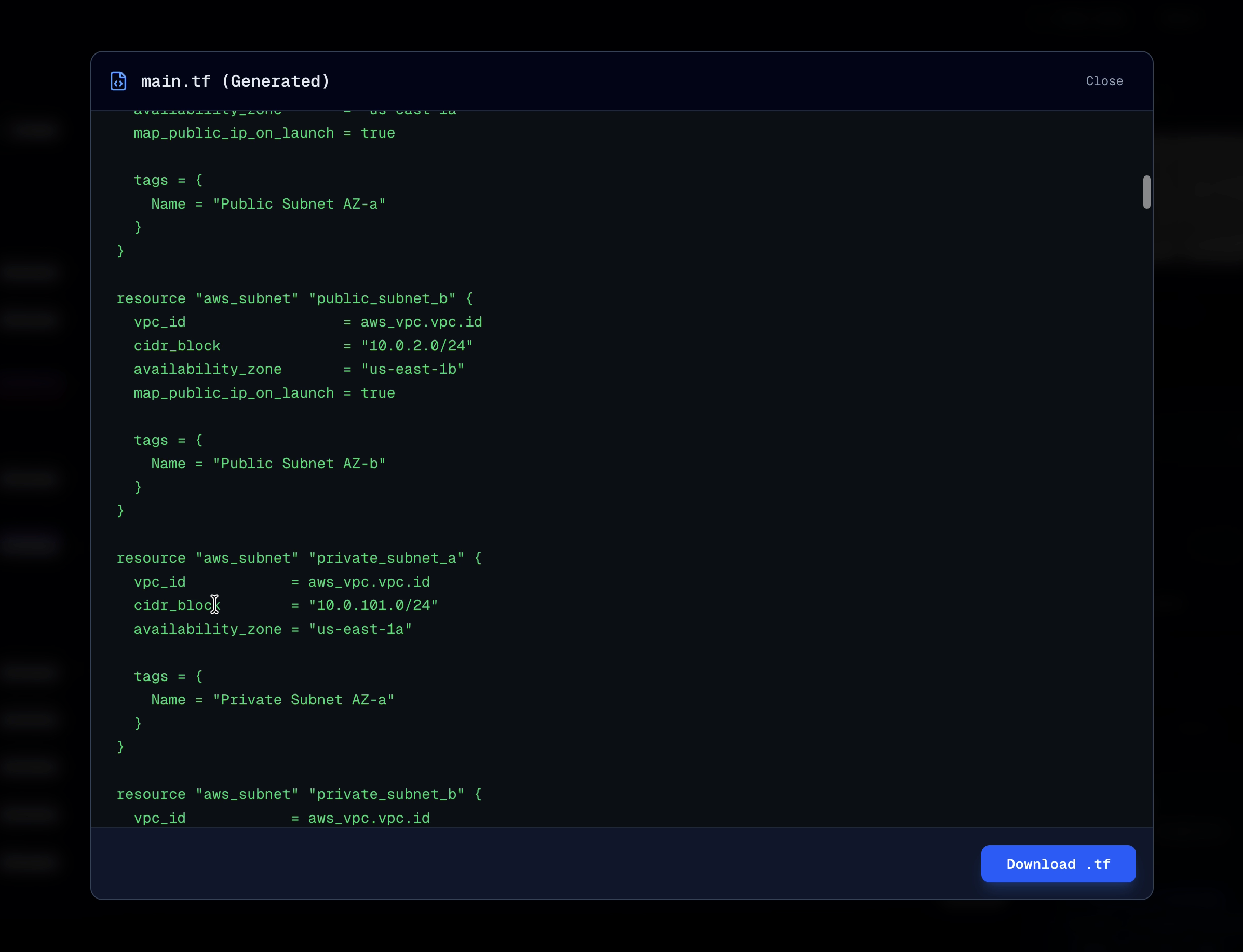Screen dimensions: 1243x952
Task: Click the "10.0.101.0/24" cidr block value
Action: [x=373, y=605]
